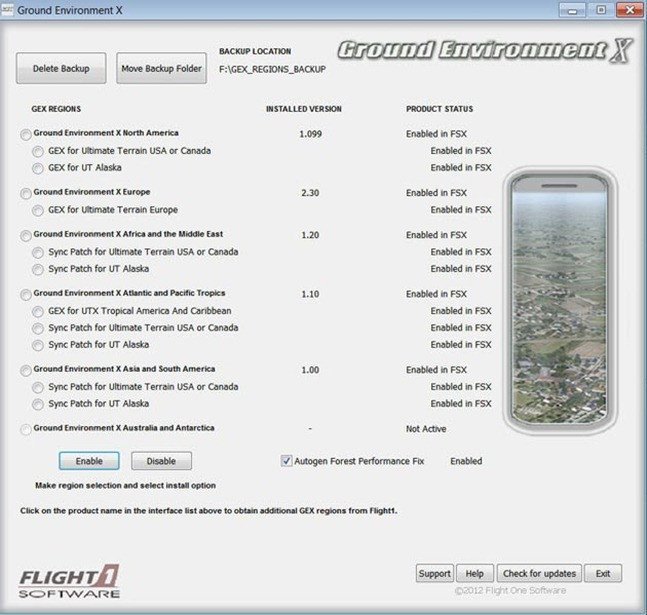Click the Not Active status text
The width and height of the screenshot is (647, 615).
coord(426,429)
